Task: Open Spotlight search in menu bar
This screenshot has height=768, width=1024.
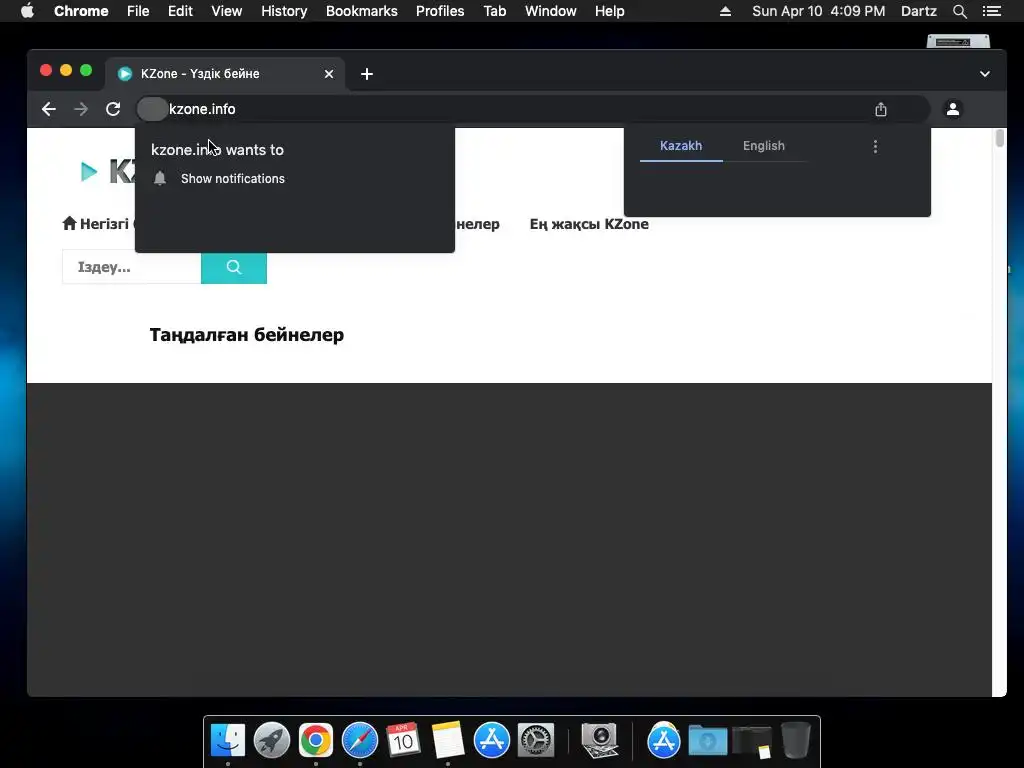Action: (959, 11)
